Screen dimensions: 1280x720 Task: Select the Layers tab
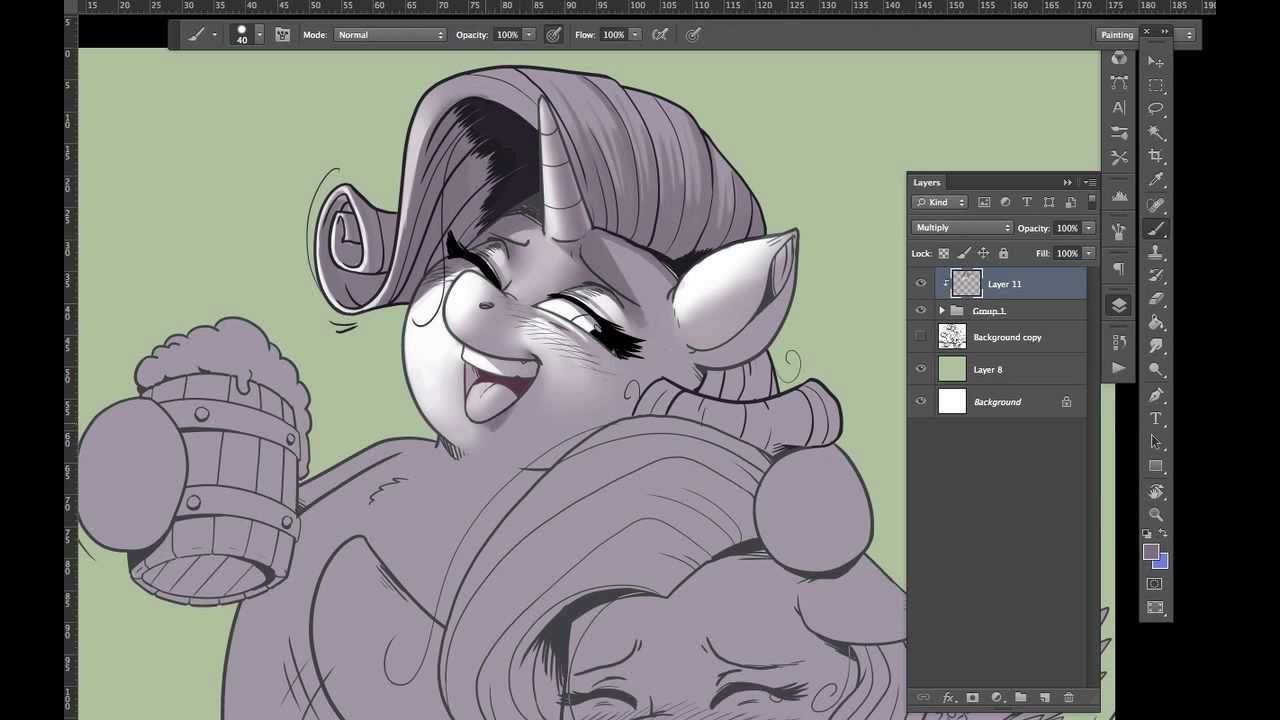(x=927, y=182)
